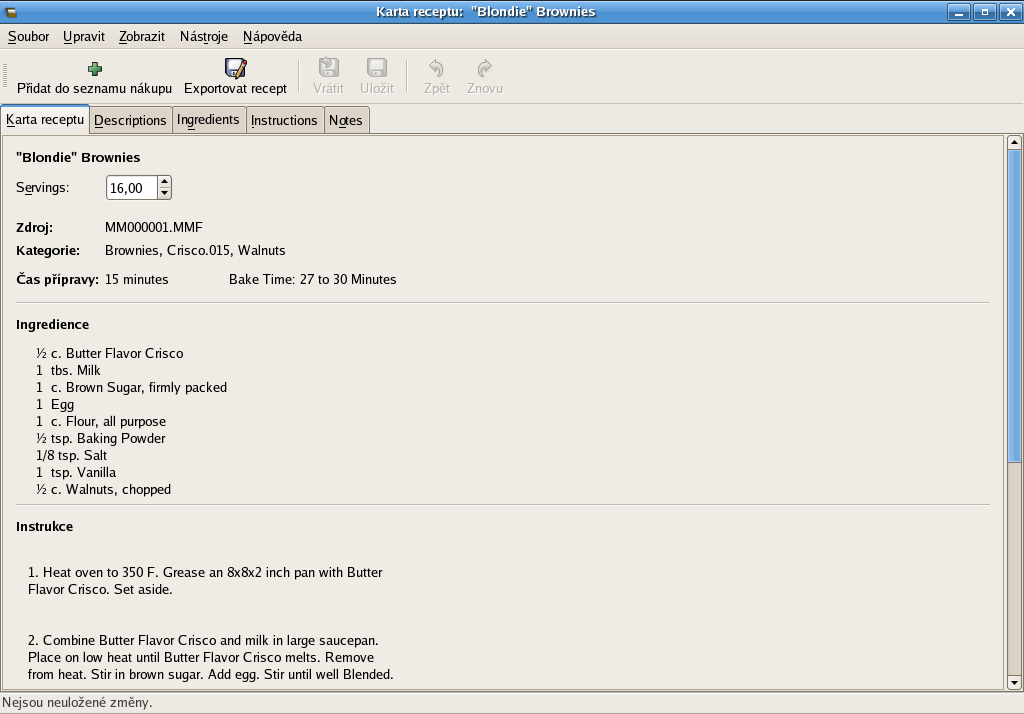Click instruction step 1 Heat oven text
Image resolution: width=1024 pixels, height=714 pixels.
[x=205, y=581]
